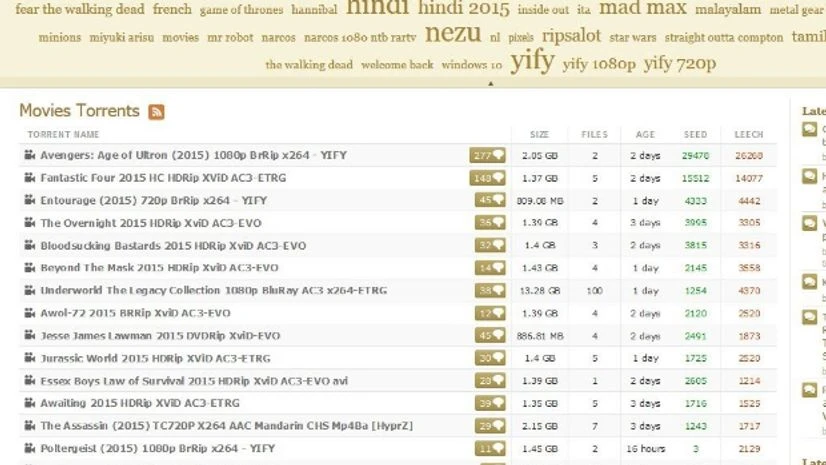
Task: Select the 'ripsalot' tag
Action: coord(571,36)
